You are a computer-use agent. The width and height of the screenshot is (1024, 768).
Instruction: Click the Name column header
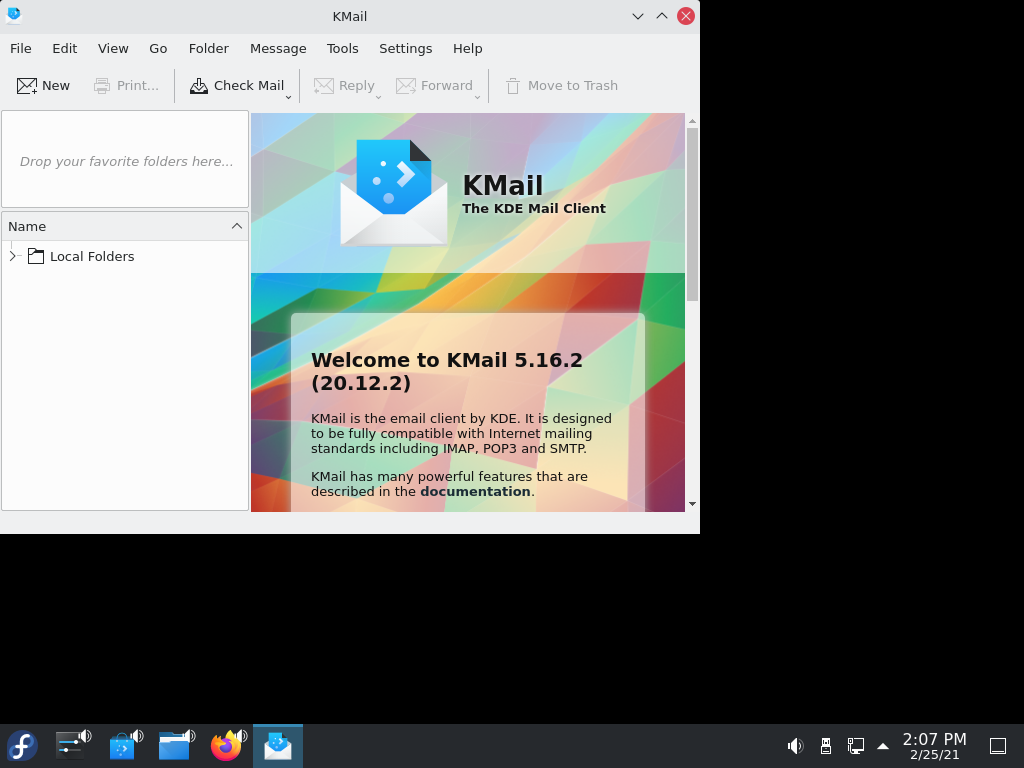125,226
